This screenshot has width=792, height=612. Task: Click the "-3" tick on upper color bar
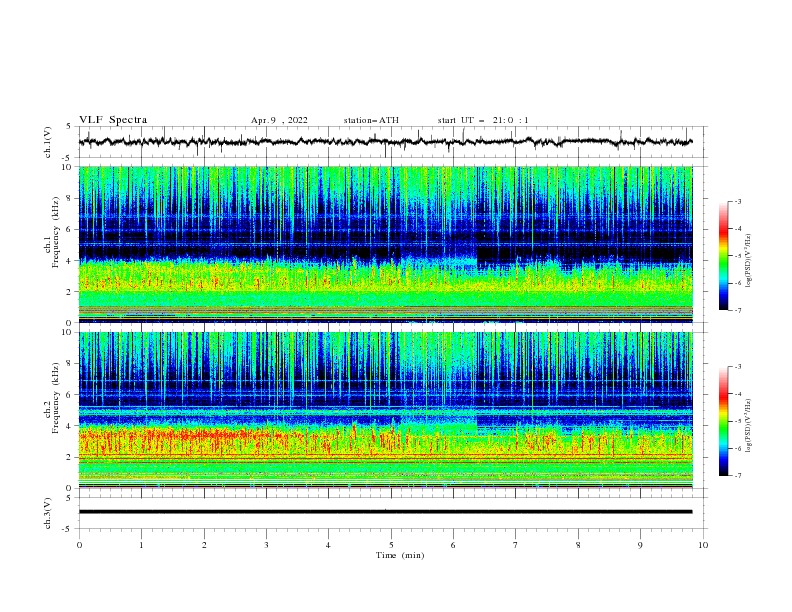(x=737, y=201)
